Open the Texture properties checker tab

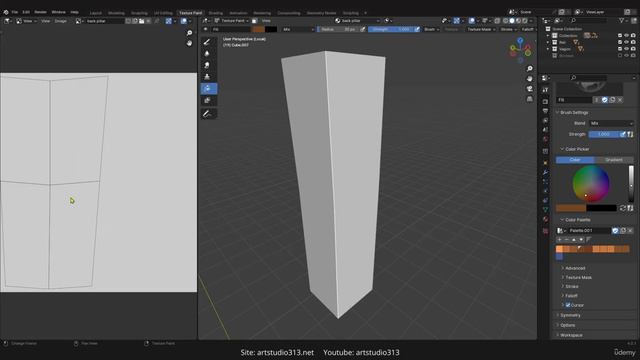click(x=545, y=231)
